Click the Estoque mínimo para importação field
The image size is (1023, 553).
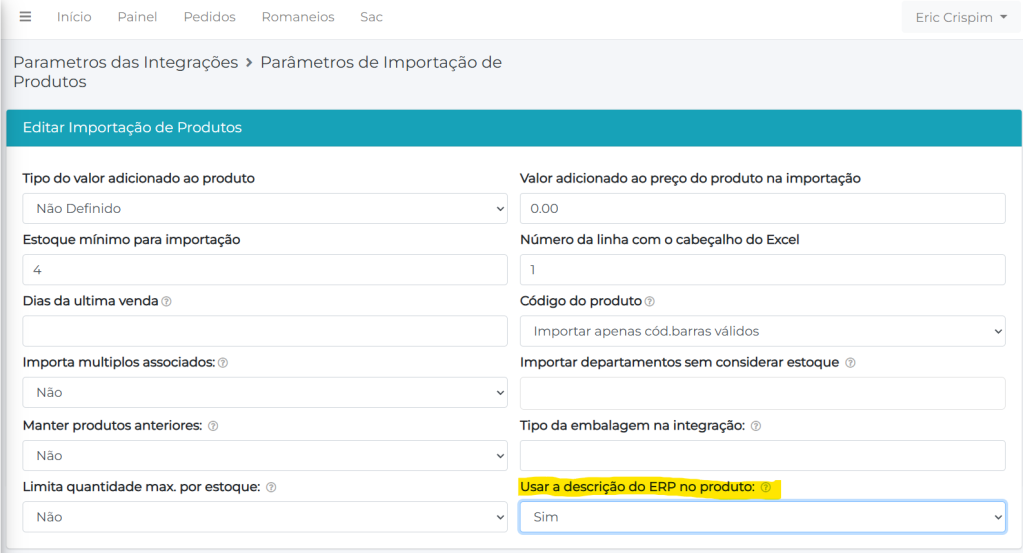(x=264, y=270)
